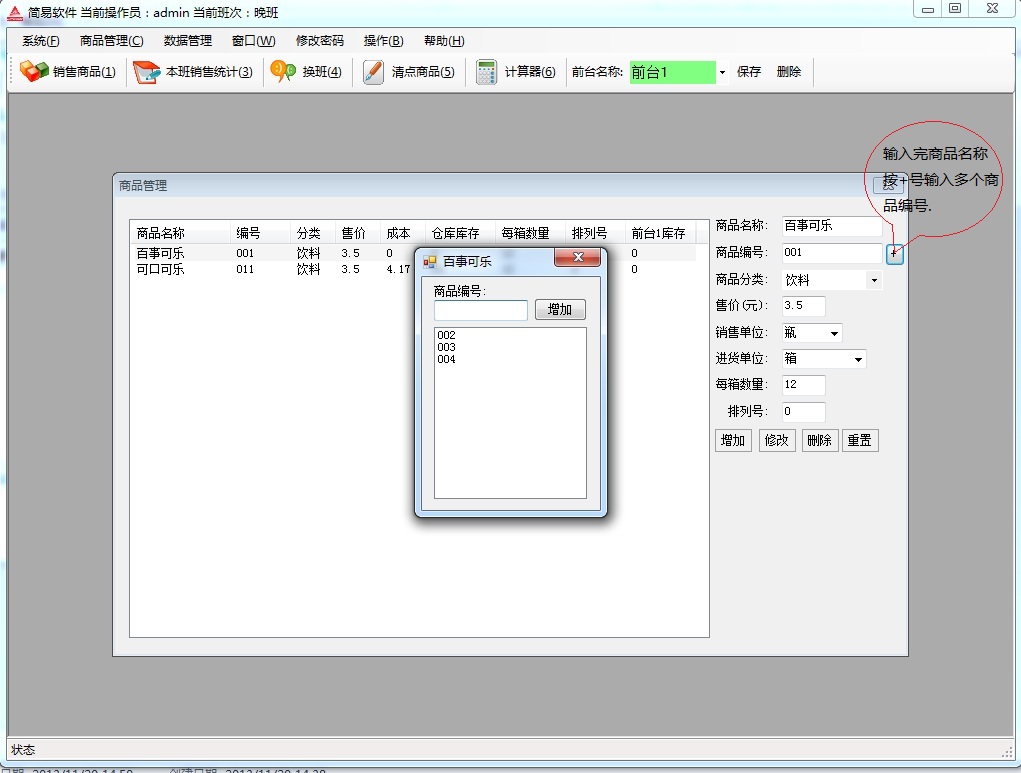Expand the 前台名称 dropdown
The image size is (1021, 773).
[722, 72]
